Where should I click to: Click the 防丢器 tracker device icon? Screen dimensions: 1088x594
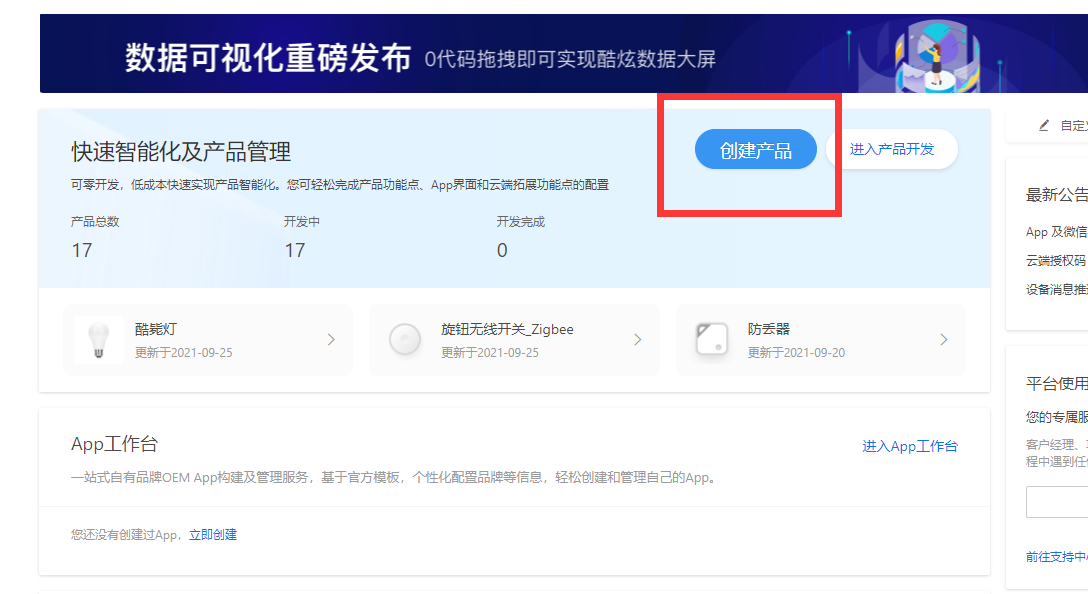pyautogui.click(x=711, y=340)
